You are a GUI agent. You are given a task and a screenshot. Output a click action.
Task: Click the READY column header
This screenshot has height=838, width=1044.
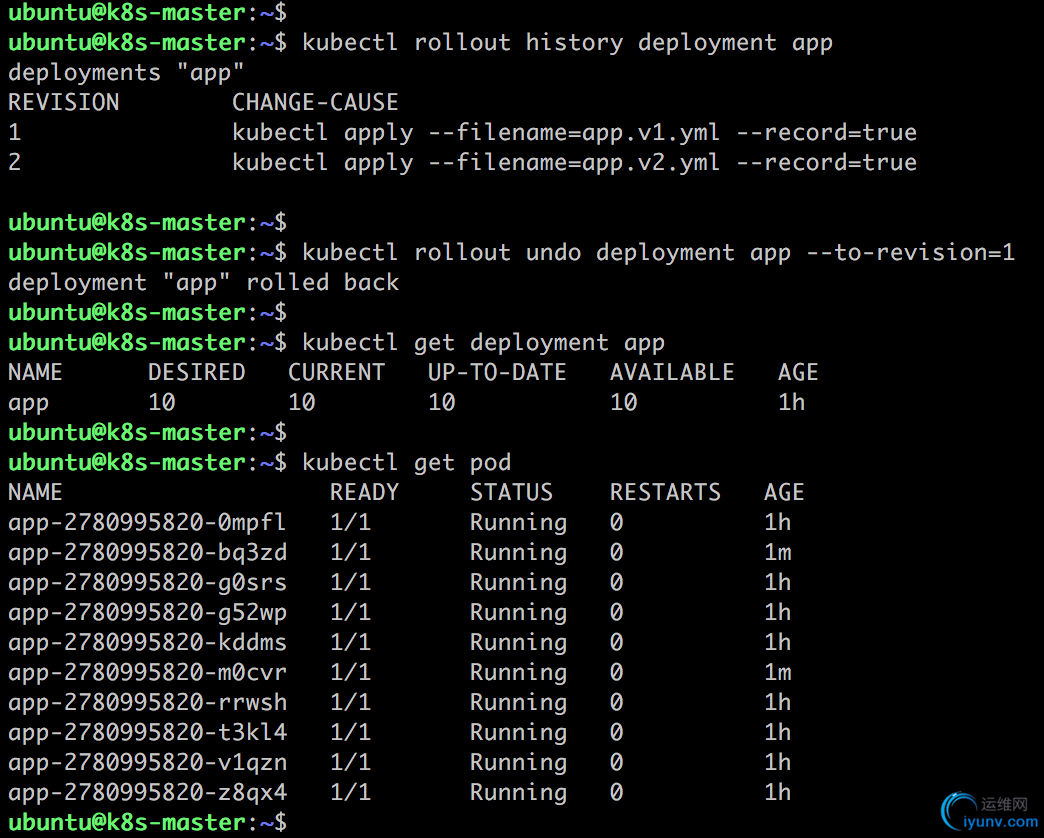tap(364, 492)
